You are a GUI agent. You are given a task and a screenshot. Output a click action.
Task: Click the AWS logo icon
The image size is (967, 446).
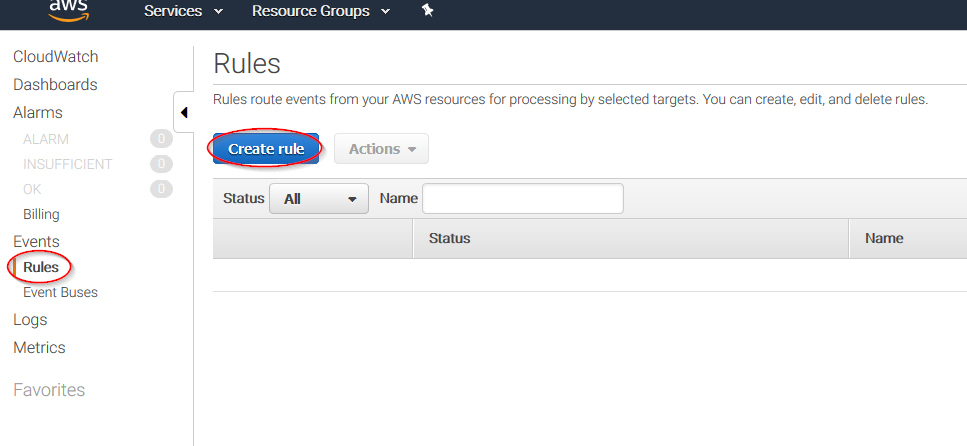pyautogui.click(x=69, y=10)
